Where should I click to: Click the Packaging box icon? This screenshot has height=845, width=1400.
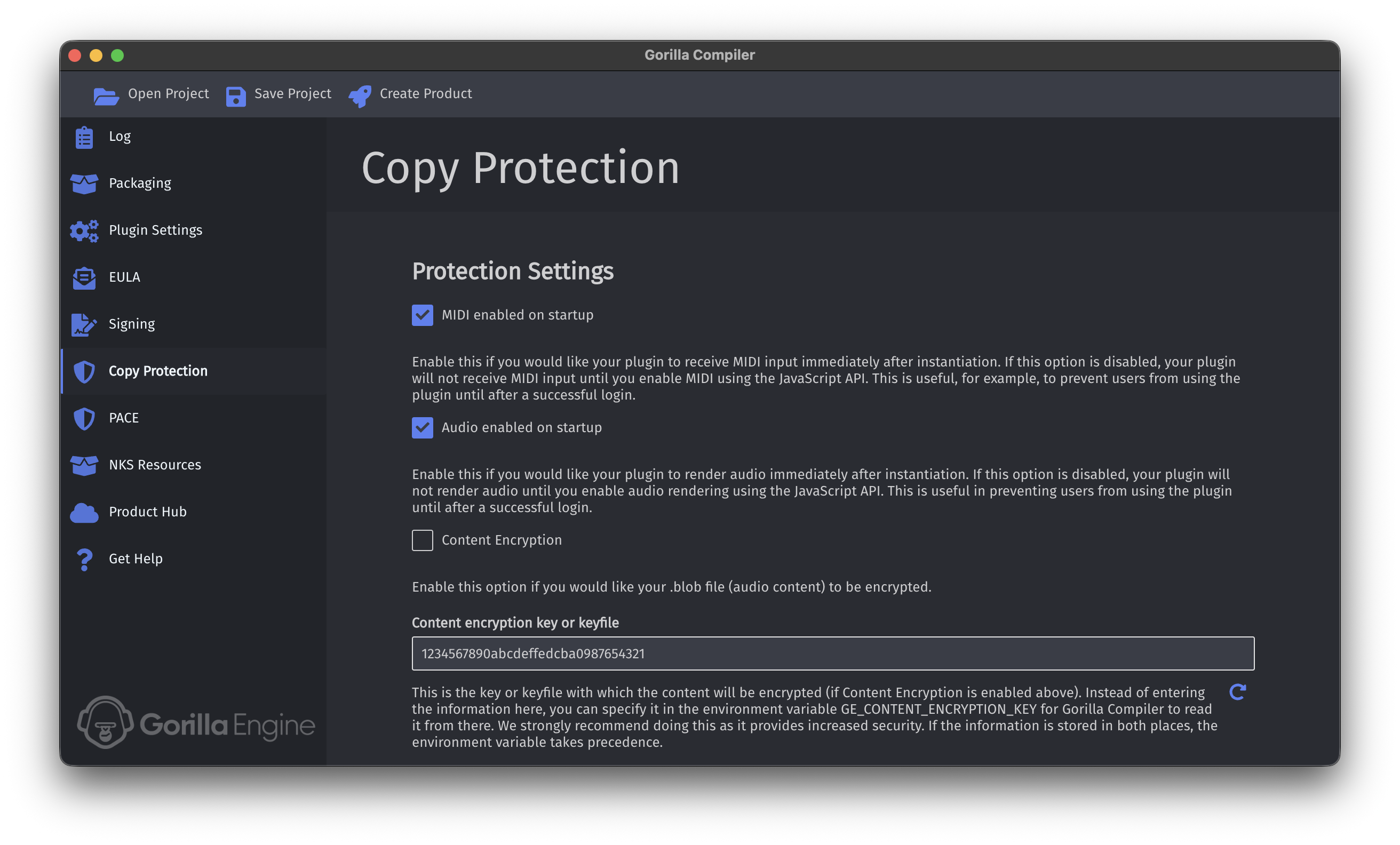84,184
